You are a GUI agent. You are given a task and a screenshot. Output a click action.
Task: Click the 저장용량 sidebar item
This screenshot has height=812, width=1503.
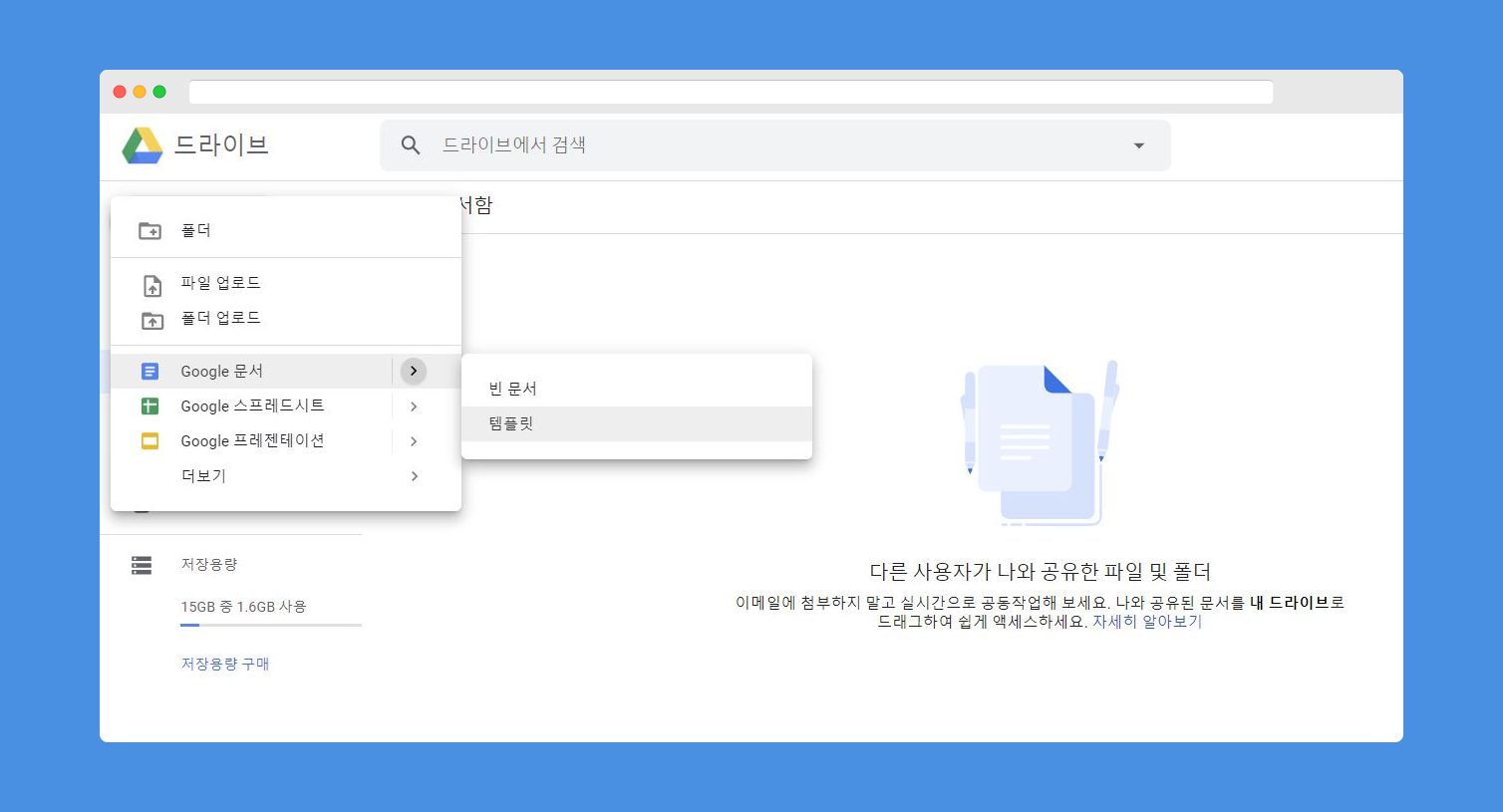(209, 565)
